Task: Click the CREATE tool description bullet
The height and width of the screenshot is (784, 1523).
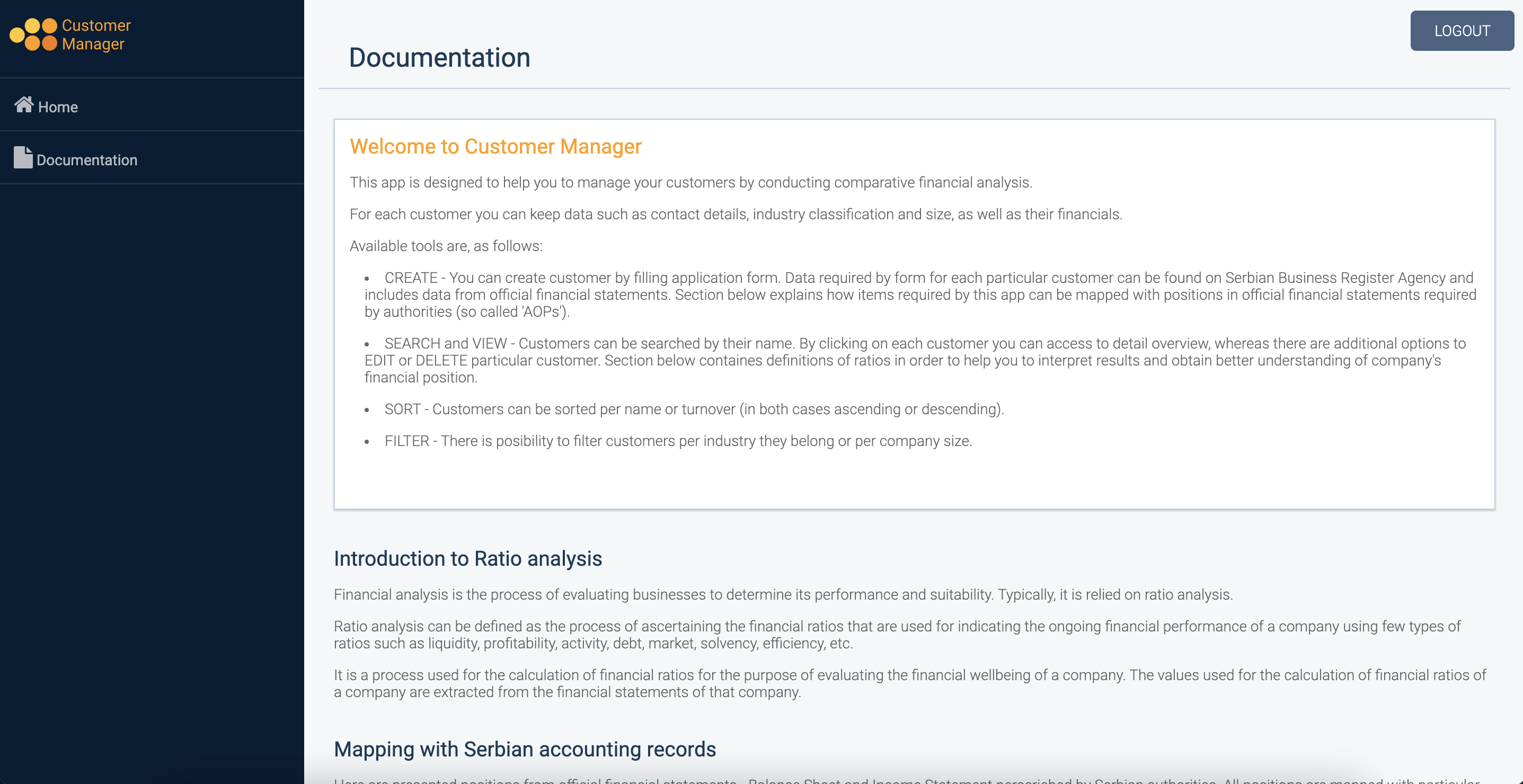Action: pyautogui.click(x=919, y=295)
